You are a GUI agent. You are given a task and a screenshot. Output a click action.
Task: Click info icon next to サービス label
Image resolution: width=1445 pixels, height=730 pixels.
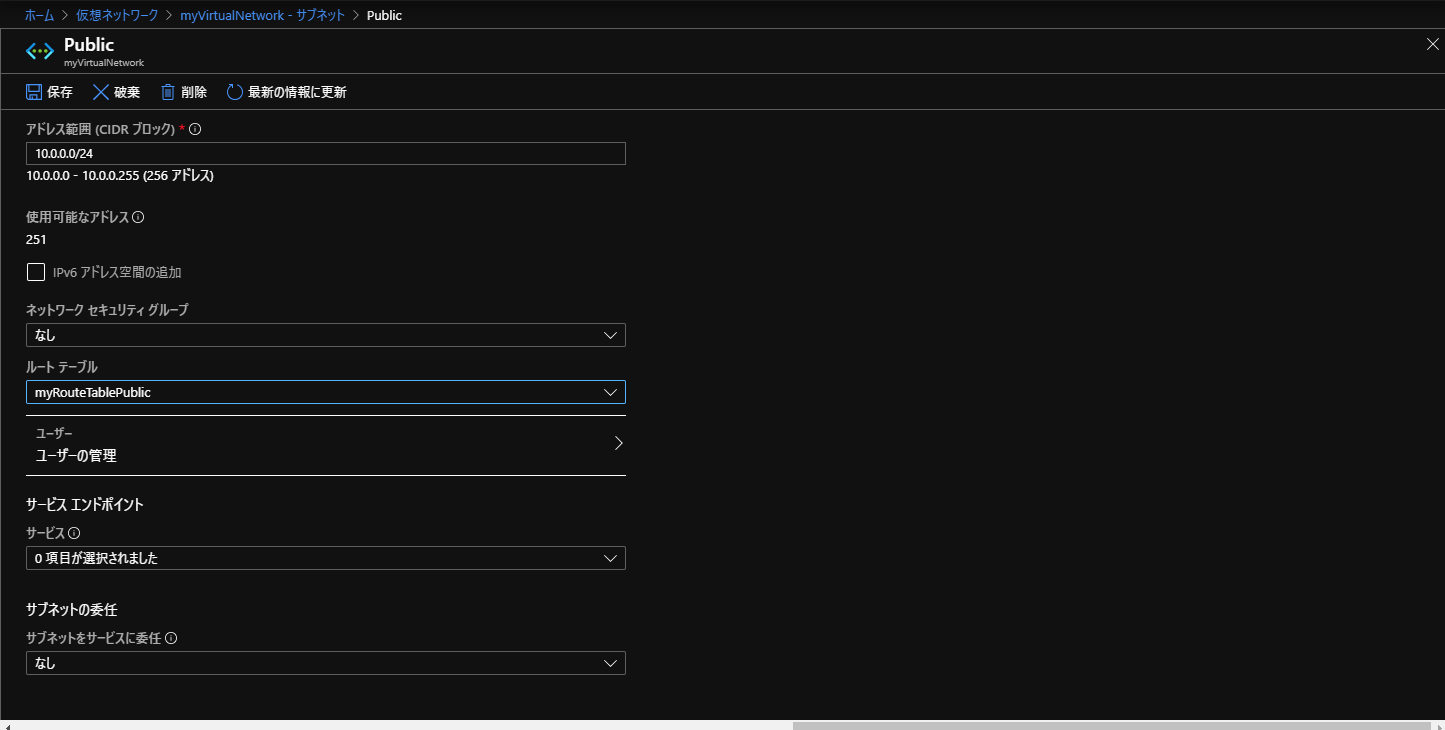(74, 533)
